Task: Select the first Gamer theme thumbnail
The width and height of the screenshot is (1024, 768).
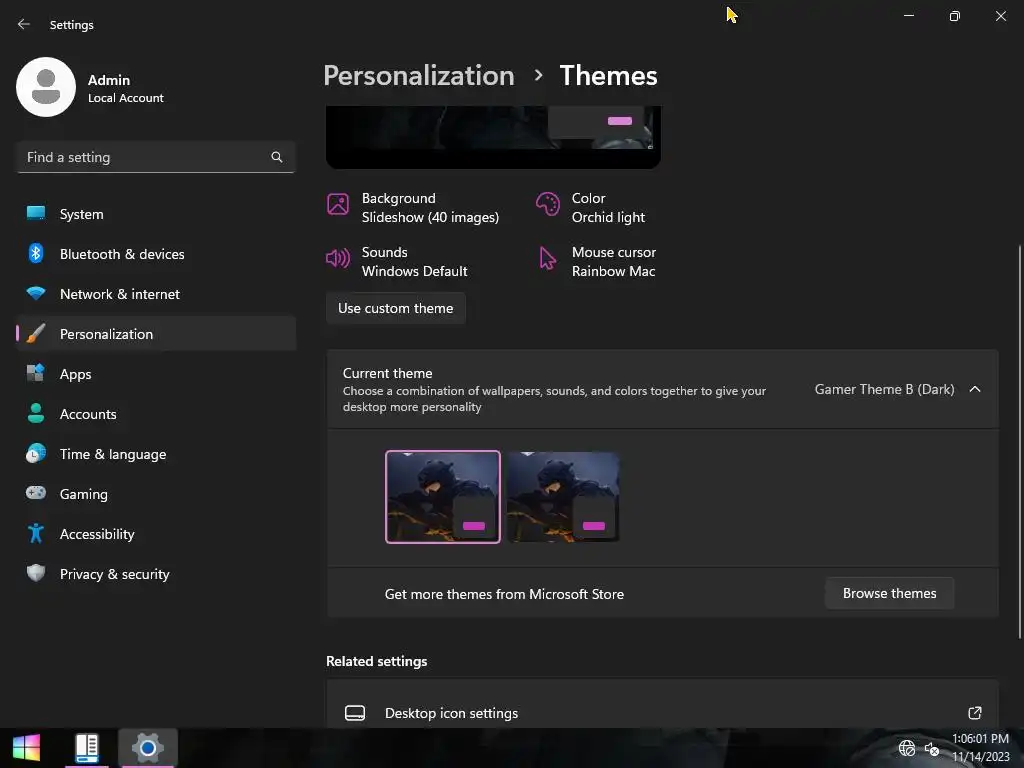Action: (443, 496)
